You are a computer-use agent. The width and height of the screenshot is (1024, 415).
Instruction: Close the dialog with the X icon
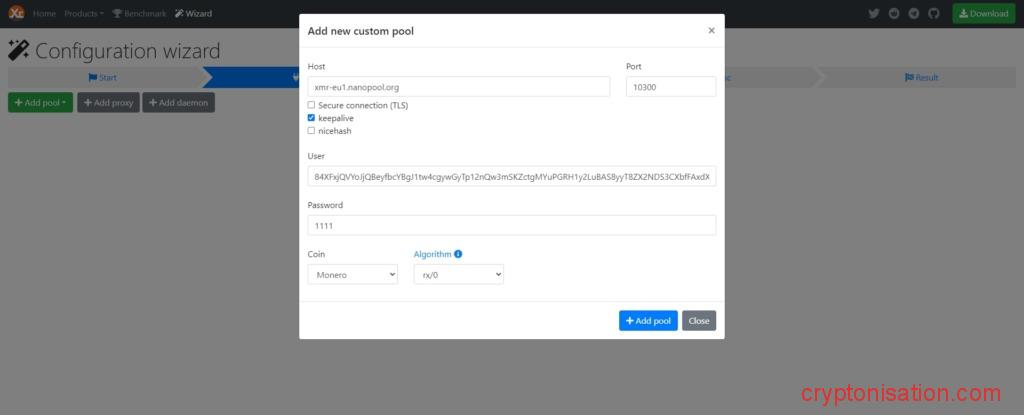(711, 31)
